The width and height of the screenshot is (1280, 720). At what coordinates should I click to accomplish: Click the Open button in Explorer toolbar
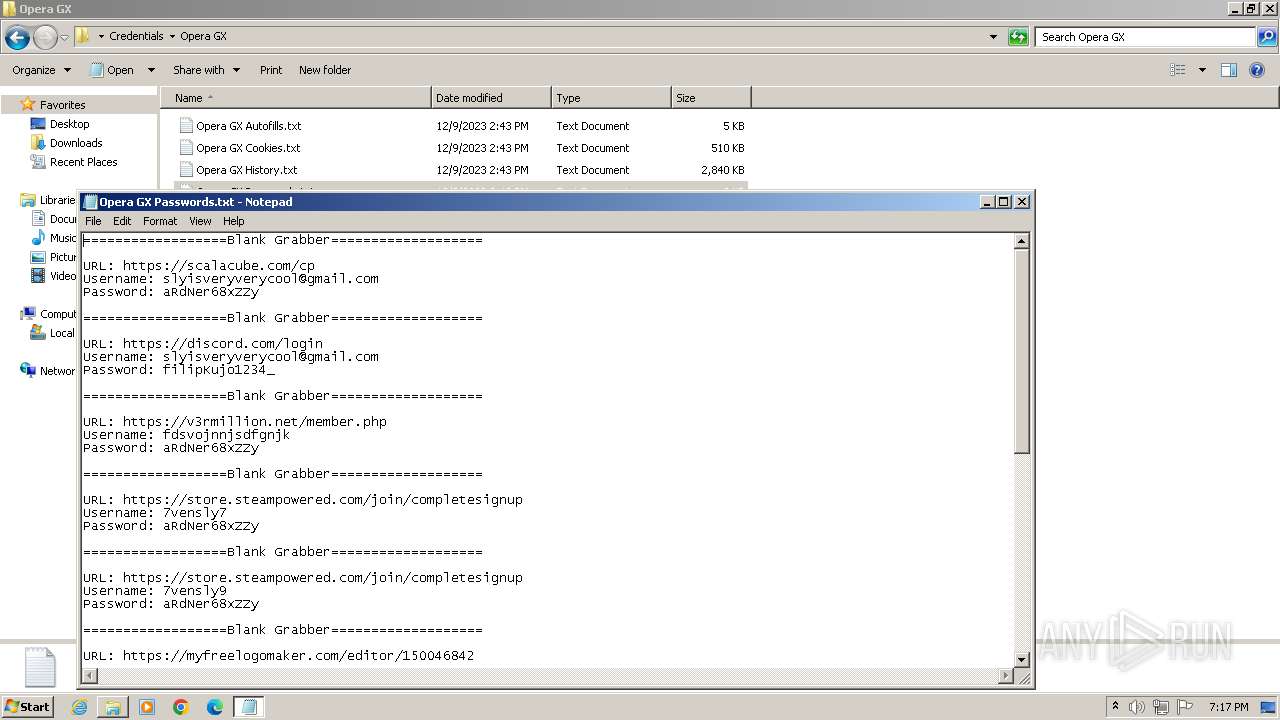coord(113,70)
